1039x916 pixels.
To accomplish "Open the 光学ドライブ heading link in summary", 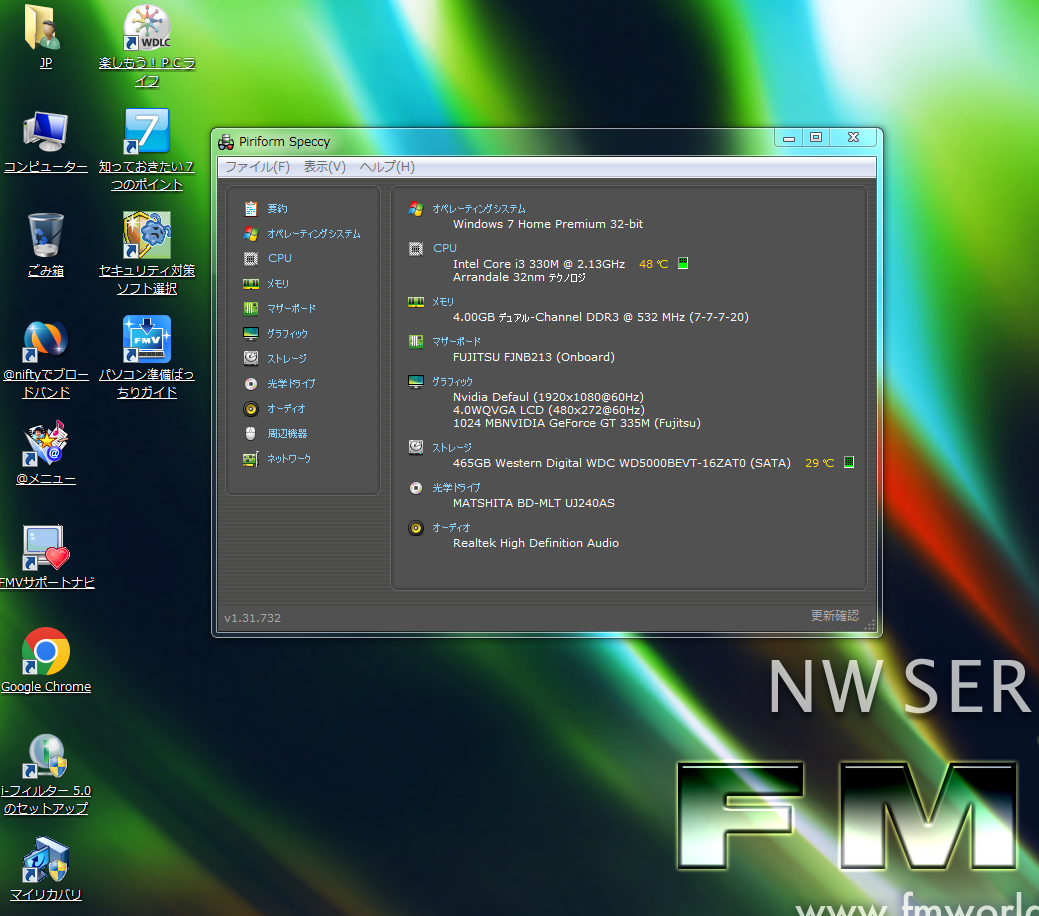I will click(456, 488).
